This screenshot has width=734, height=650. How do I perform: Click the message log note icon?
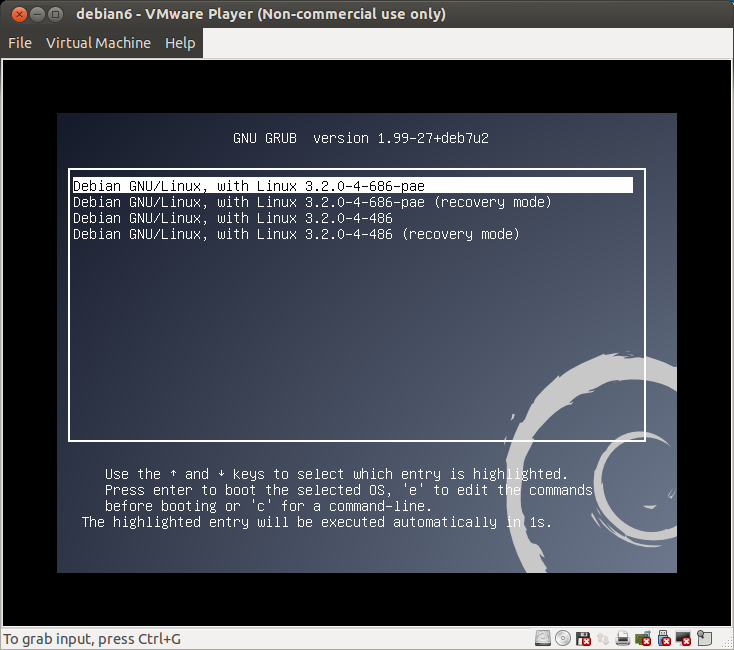pyautogui.click(x=704, y=638)
